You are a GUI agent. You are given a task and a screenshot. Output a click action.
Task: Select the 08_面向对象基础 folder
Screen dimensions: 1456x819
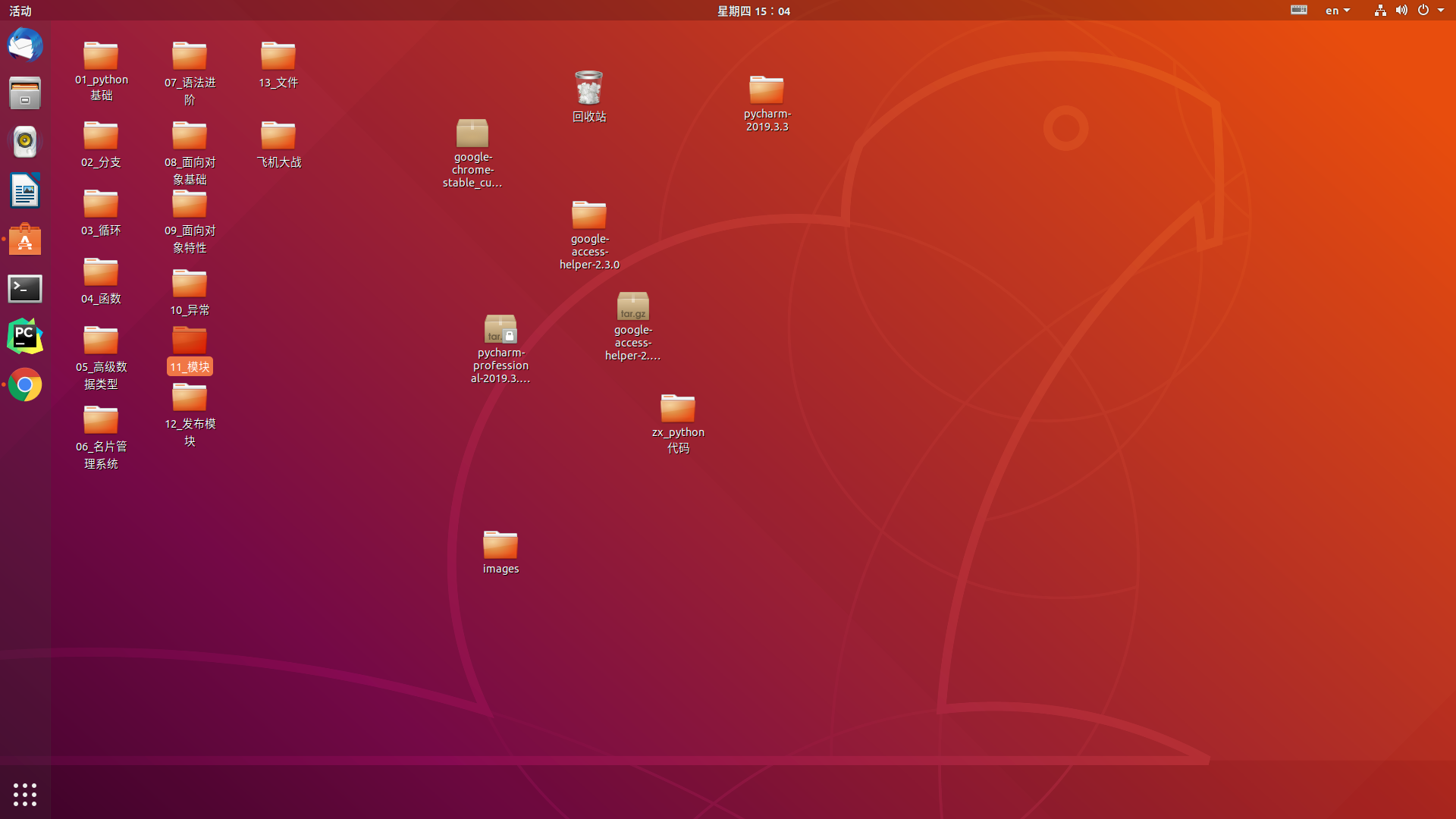(x=190, y=153)
